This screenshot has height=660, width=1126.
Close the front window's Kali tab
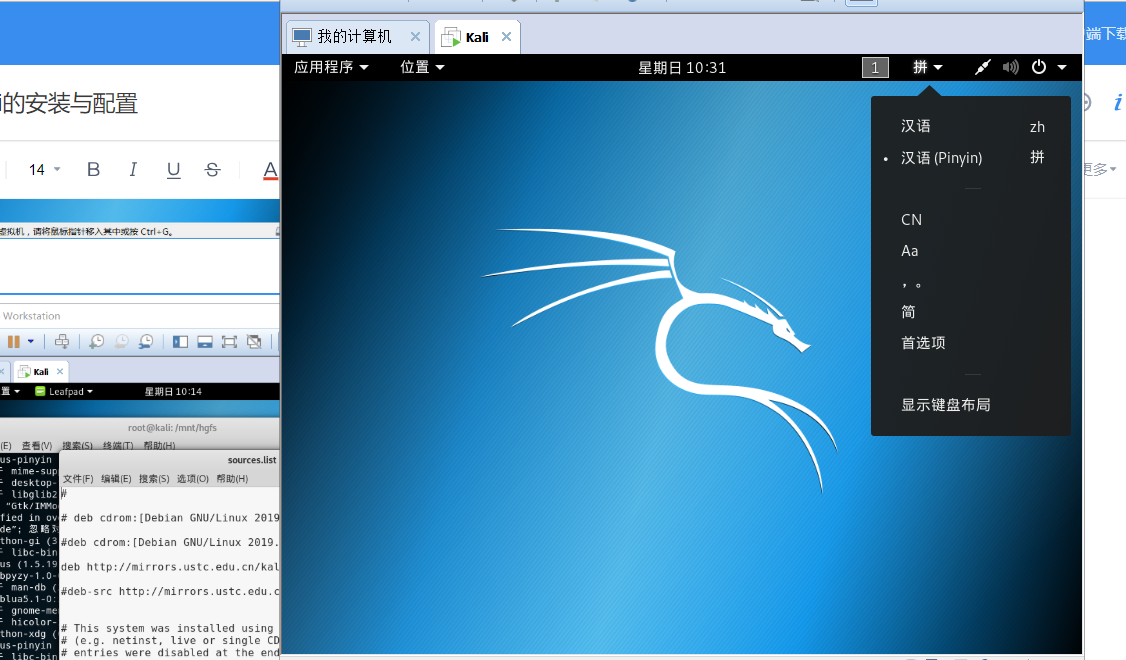pyautogui.click(x=506, y=37)
